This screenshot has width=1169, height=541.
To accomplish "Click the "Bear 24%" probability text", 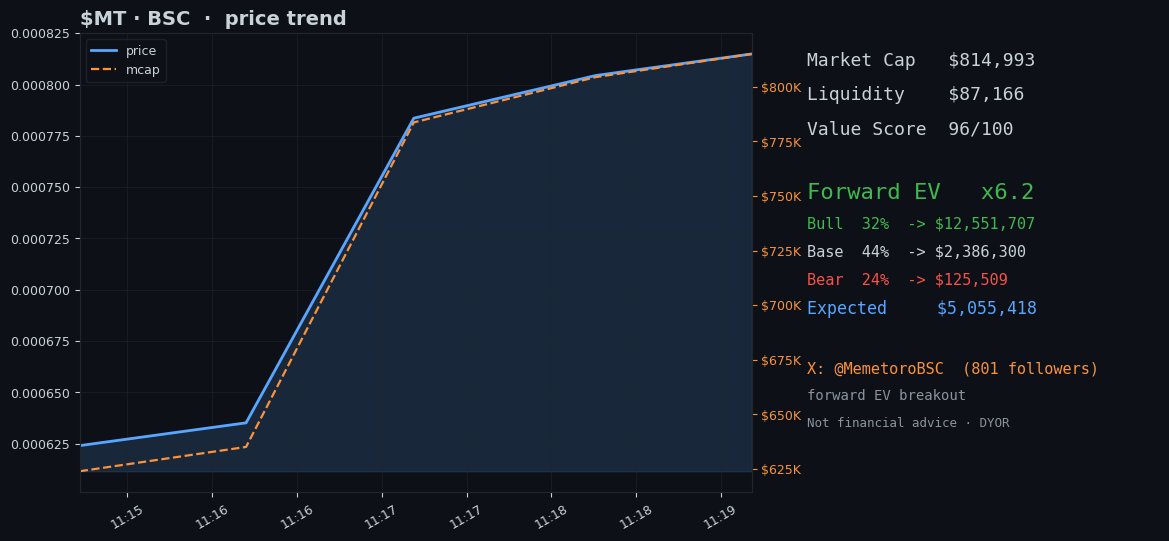I will [848, 280].
